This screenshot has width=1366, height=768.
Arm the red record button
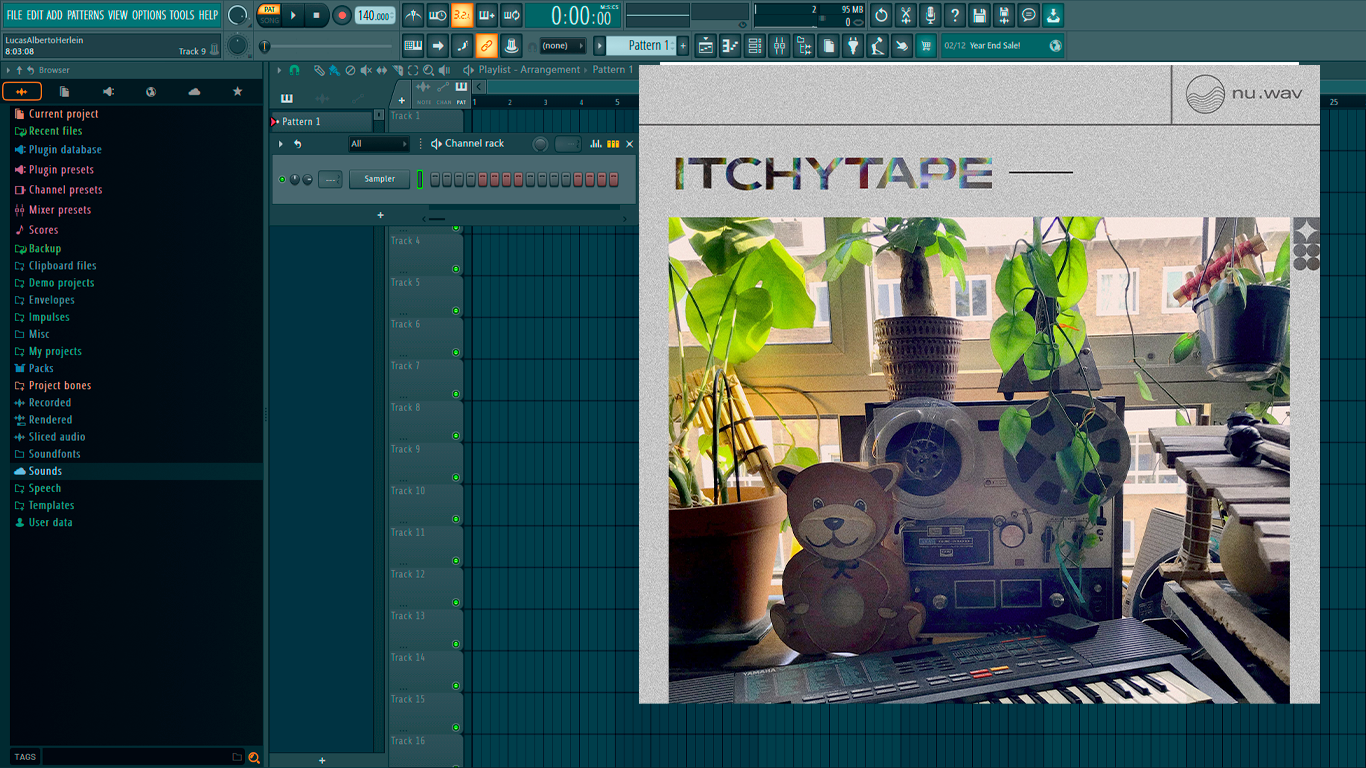(x=341, y=15)
